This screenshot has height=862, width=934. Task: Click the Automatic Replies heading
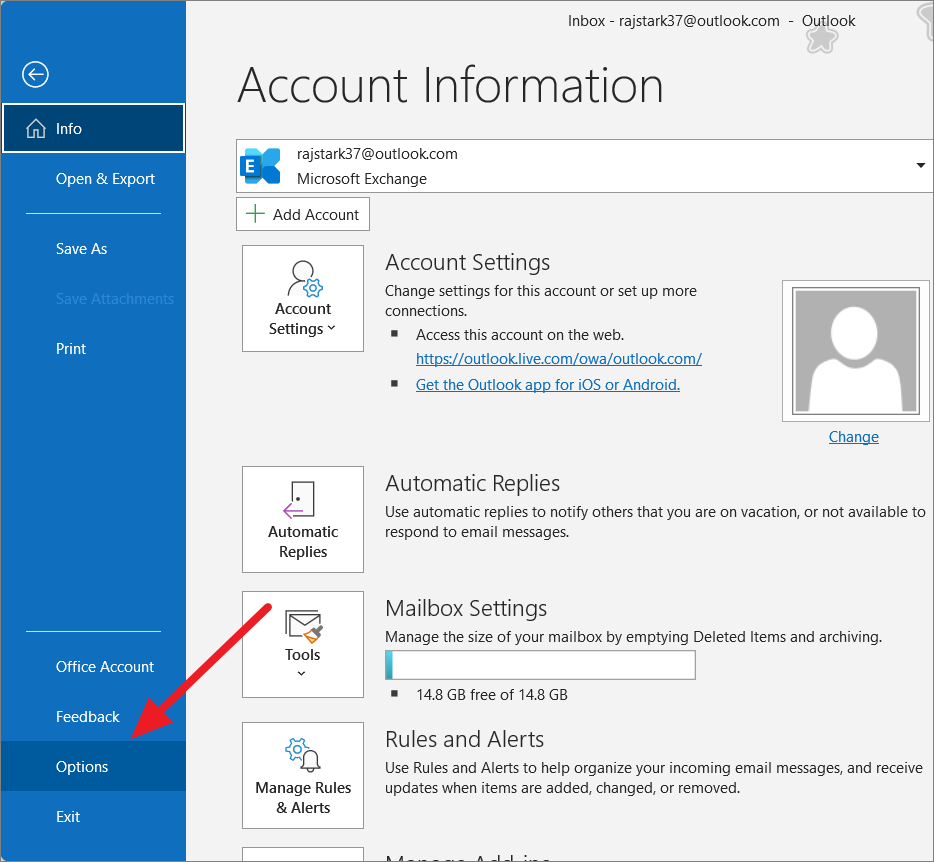(x=472, y=483)
